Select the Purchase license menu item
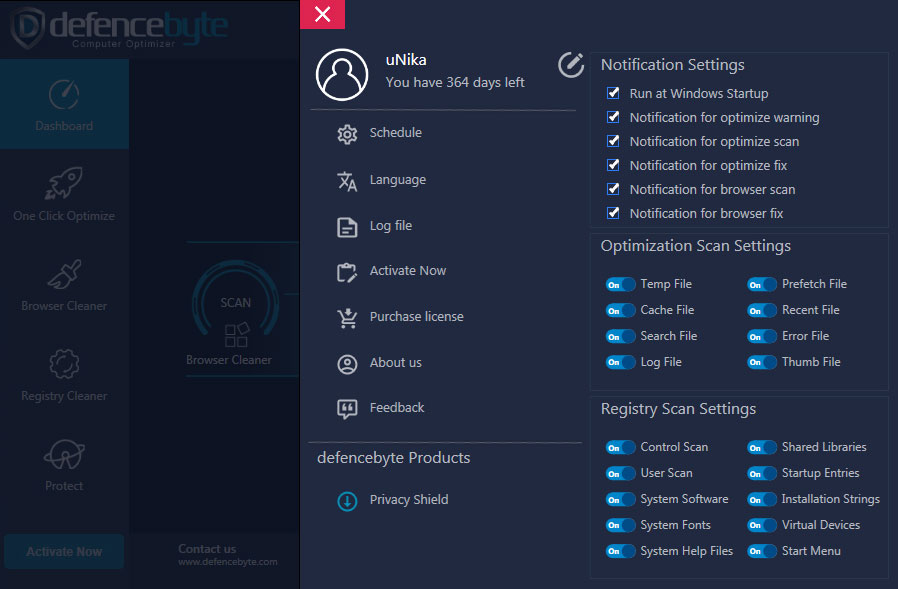This screenshot has height=589, width=898. pos(417,316)
